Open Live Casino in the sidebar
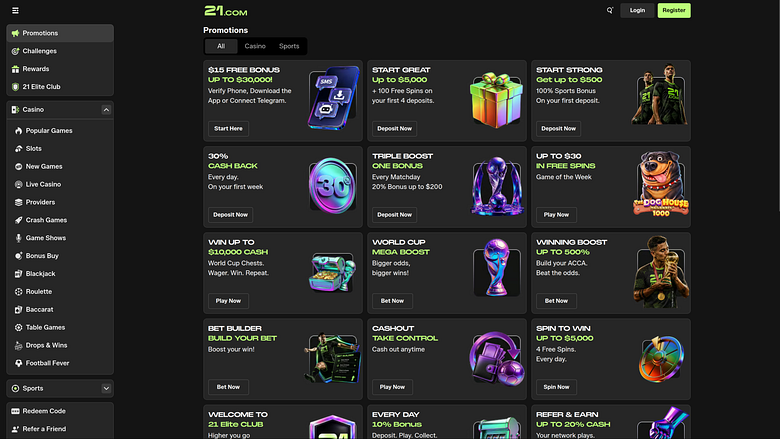The image size is (780, 439). point(60,184)
